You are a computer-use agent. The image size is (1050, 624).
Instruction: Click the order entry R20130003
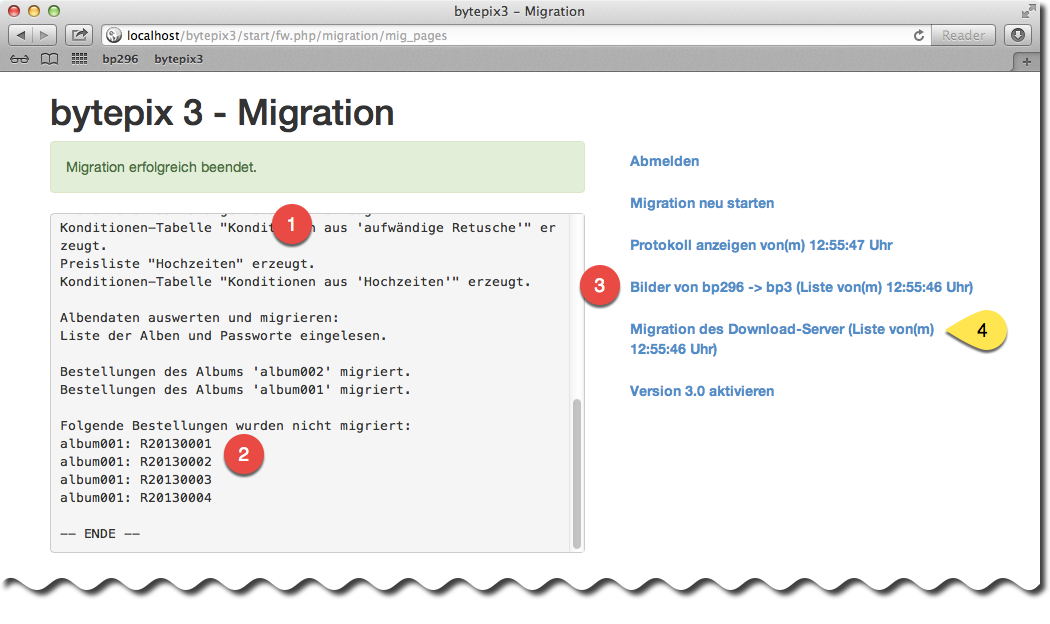pyautogui.click(x=175, y=480)
